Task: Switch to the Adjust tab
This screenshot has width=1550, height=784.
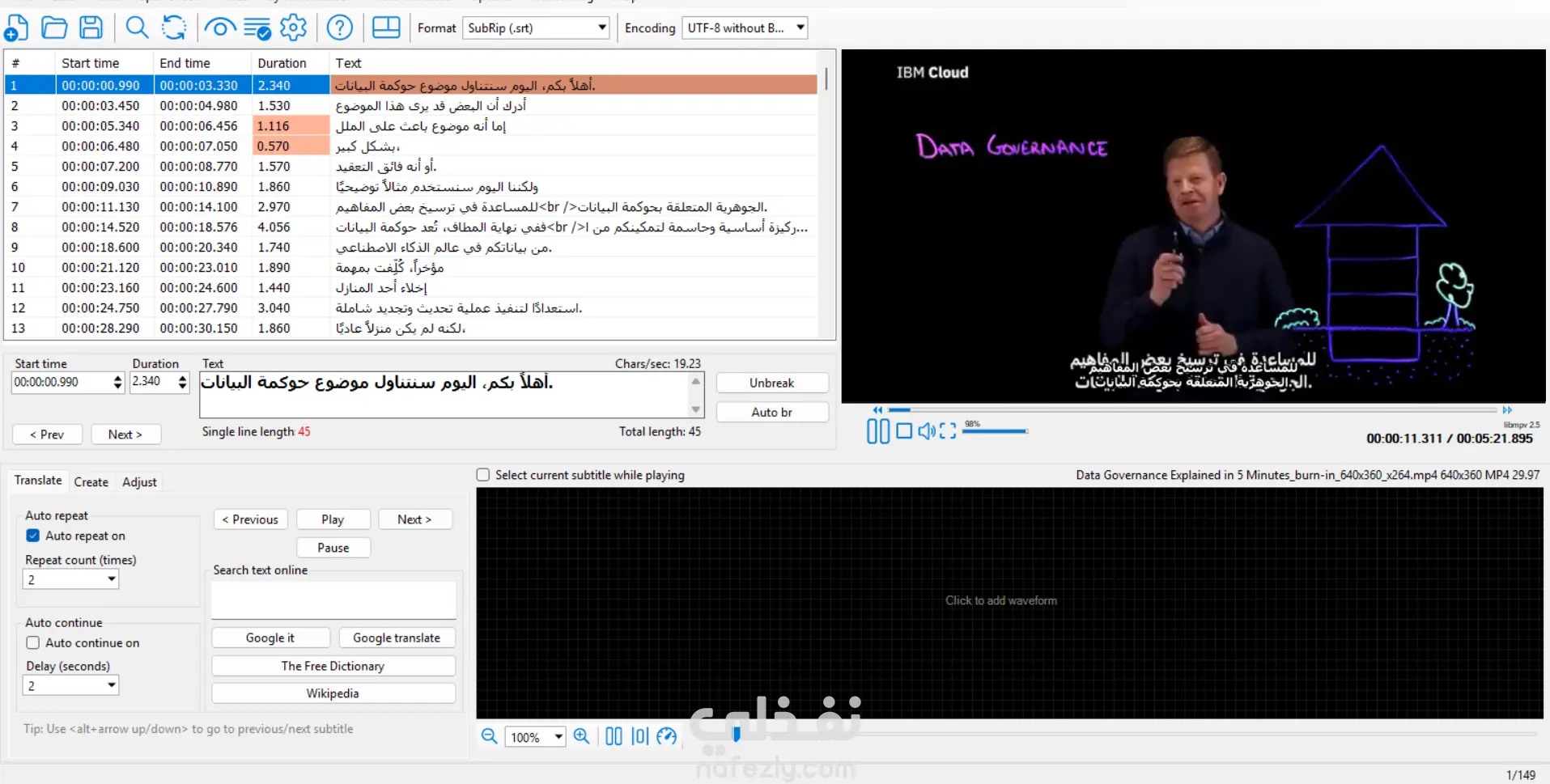Action: (x=139, y=482)
